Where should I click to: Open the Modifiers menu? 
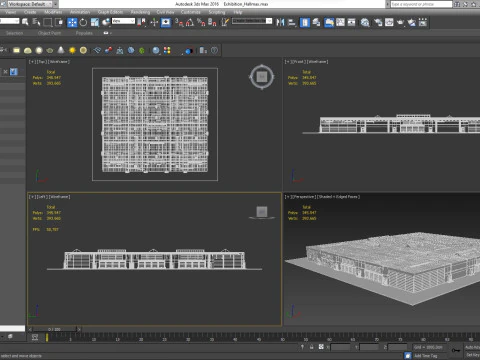(x=53, y=12)
